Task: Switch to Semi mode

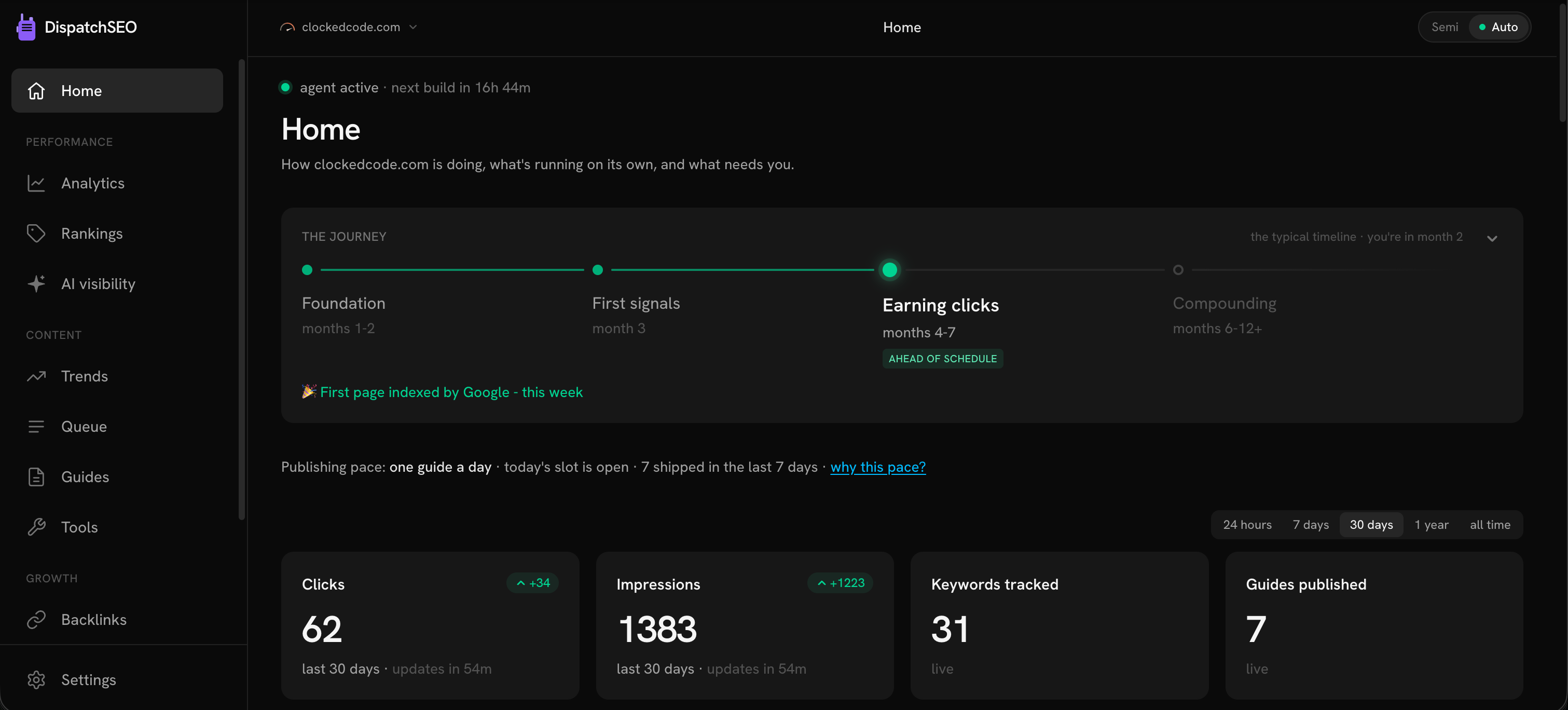Action: [1445, 28]
